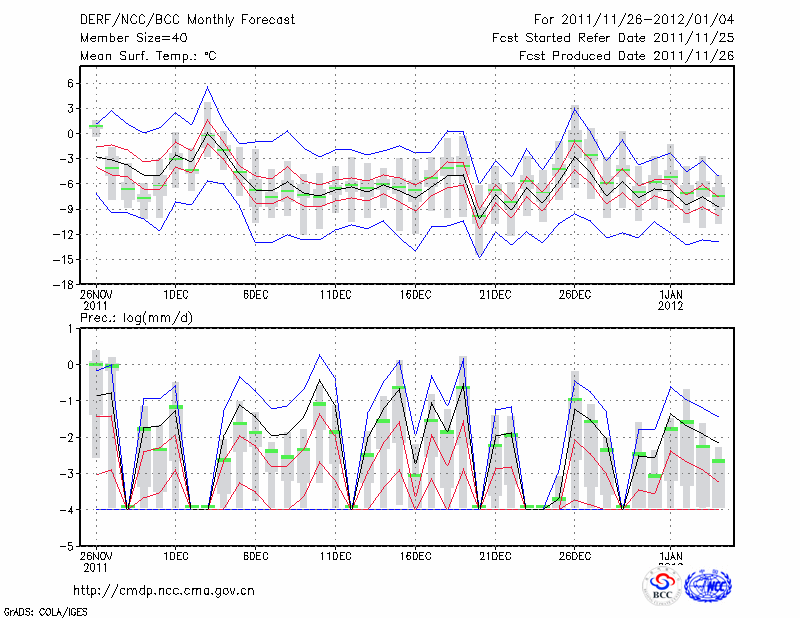This screenshot has width=800, height=618.
Task: Click the Prec.: log(mm/d) chart label
Action: (136, 317)
